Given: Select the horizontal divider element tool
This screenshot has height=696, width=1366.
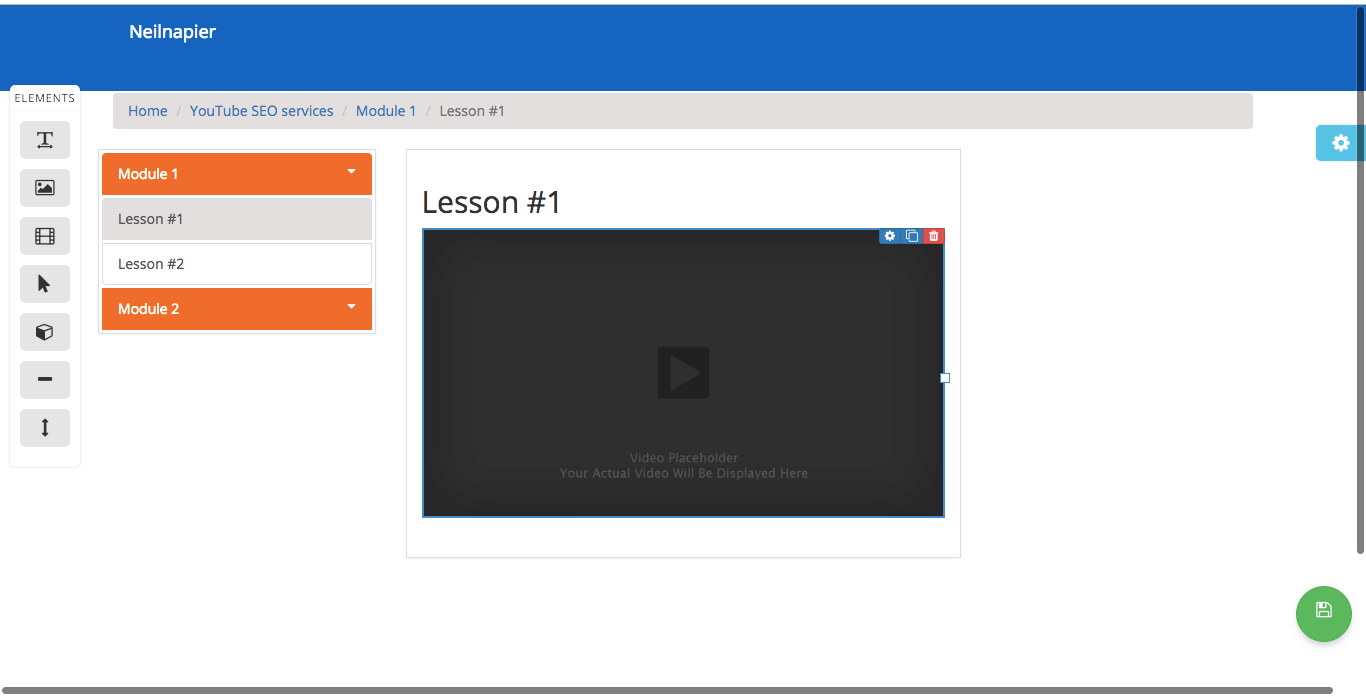Looking at the screenshot, I should tap(45, 380).
